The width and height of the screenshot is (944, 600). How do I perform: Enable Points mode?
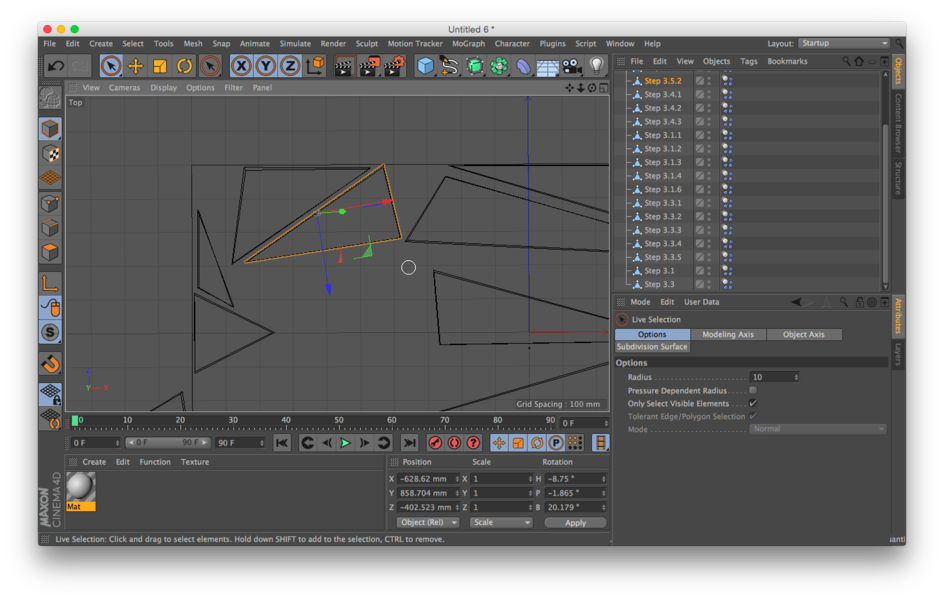(x=51, y=203)
